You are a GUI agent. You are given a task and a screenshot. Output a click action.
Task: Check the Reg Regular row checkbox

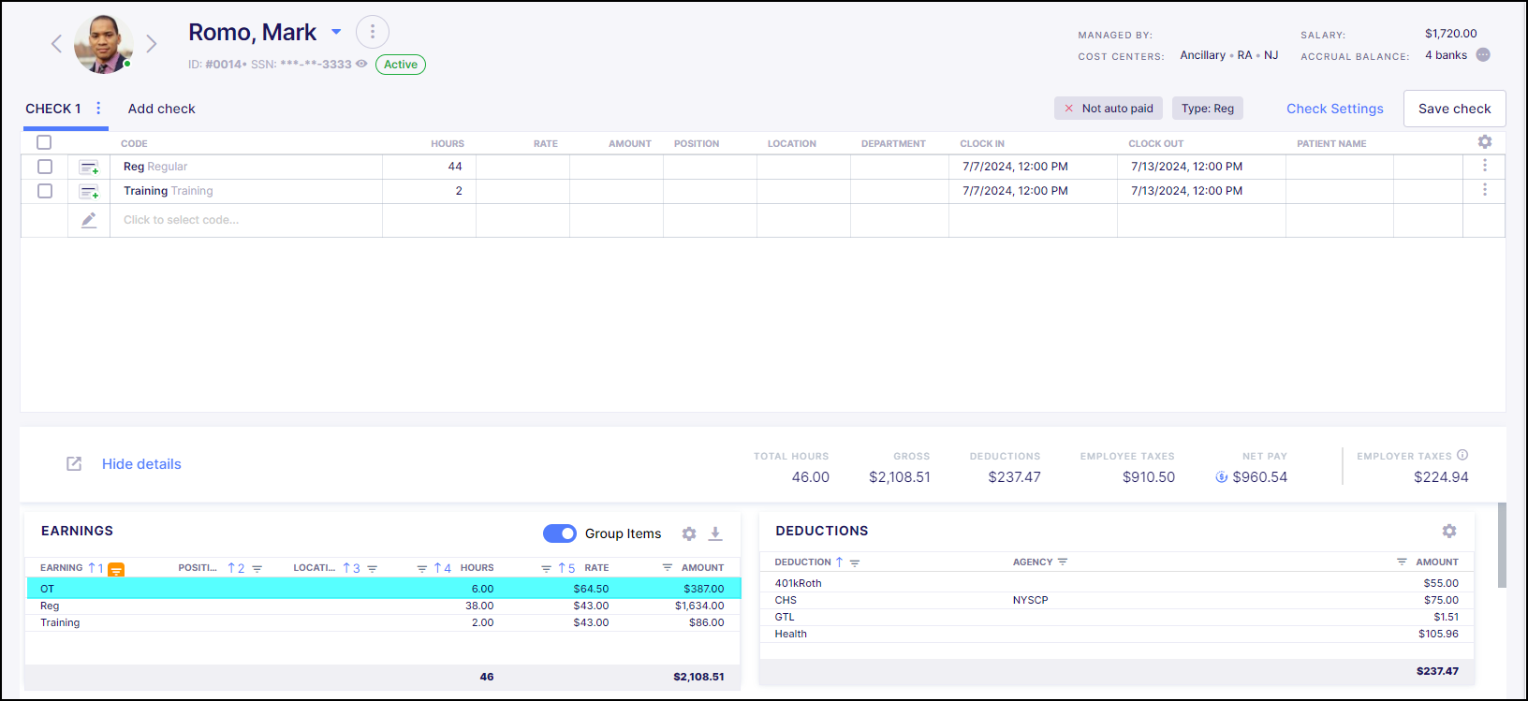coord(44,167)
